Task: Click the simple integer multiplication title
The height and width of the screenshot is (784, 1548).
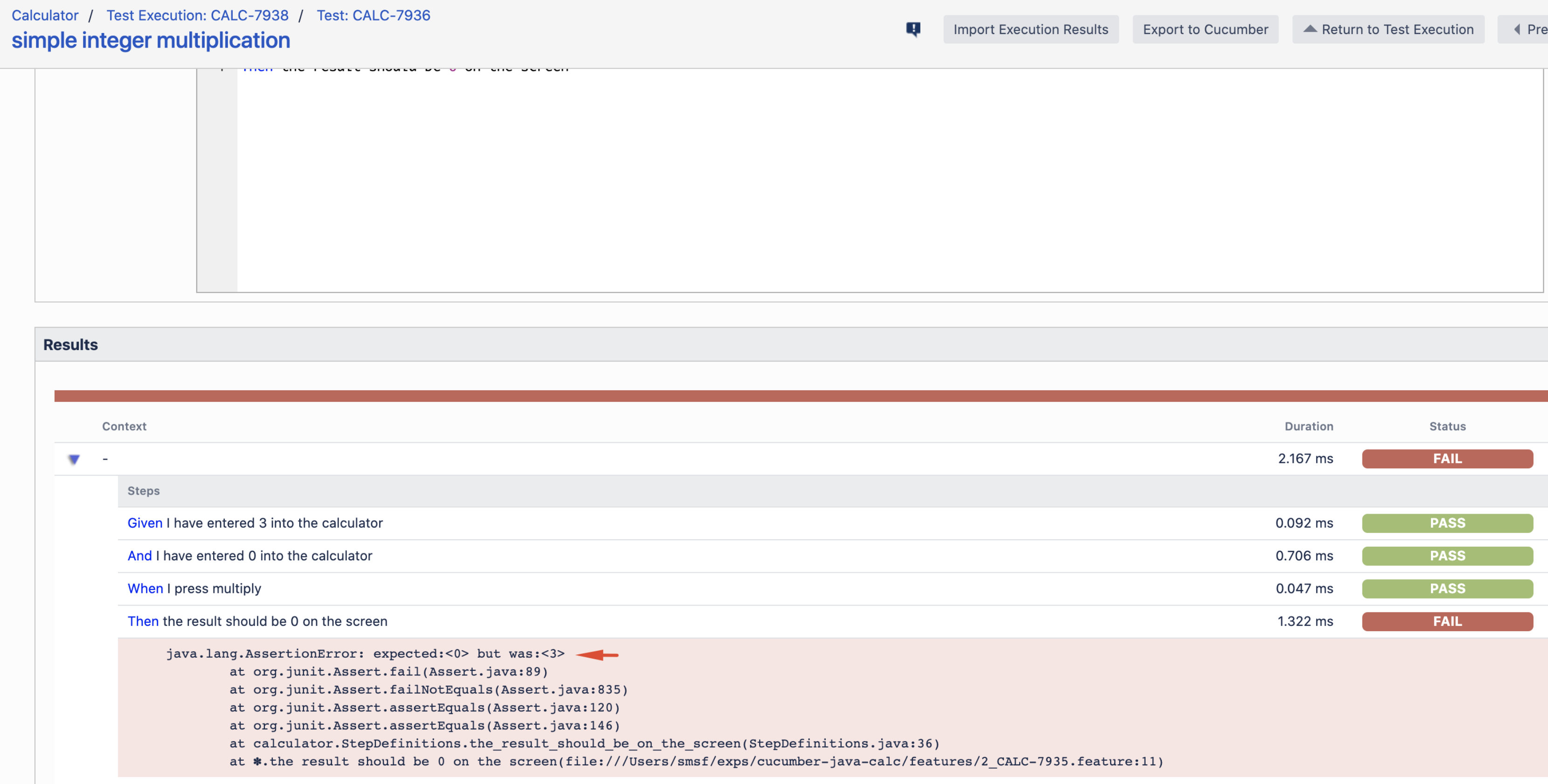Action: point(151,40)
